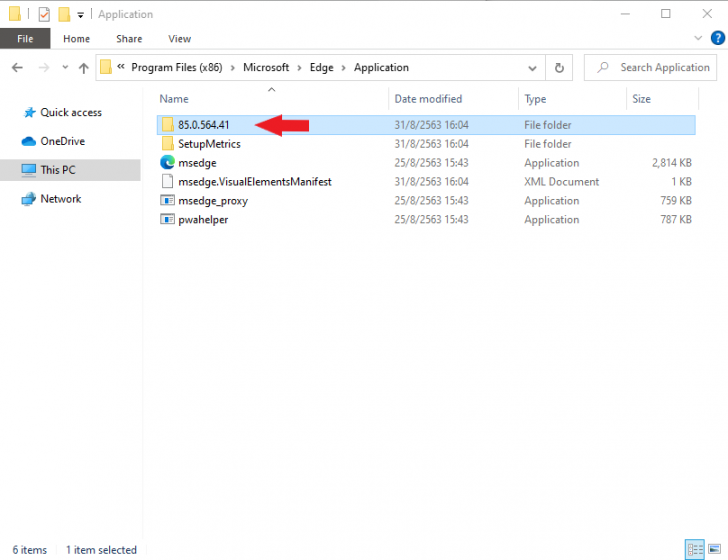Maximize the Application window
This screenshot has width=728, height=560.
(x=665, y=14)
